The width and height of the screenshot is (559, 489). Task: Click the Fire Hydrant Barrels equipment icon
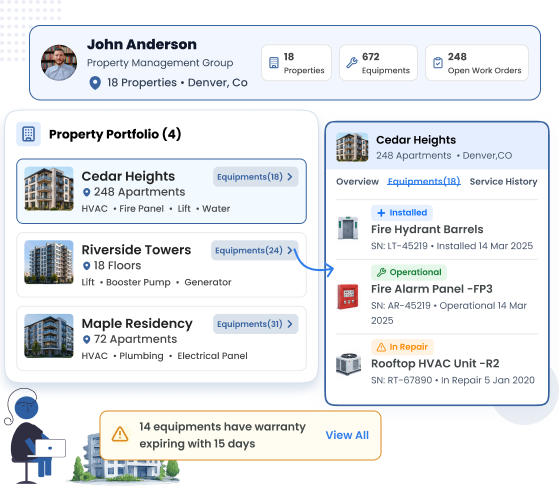348,228
